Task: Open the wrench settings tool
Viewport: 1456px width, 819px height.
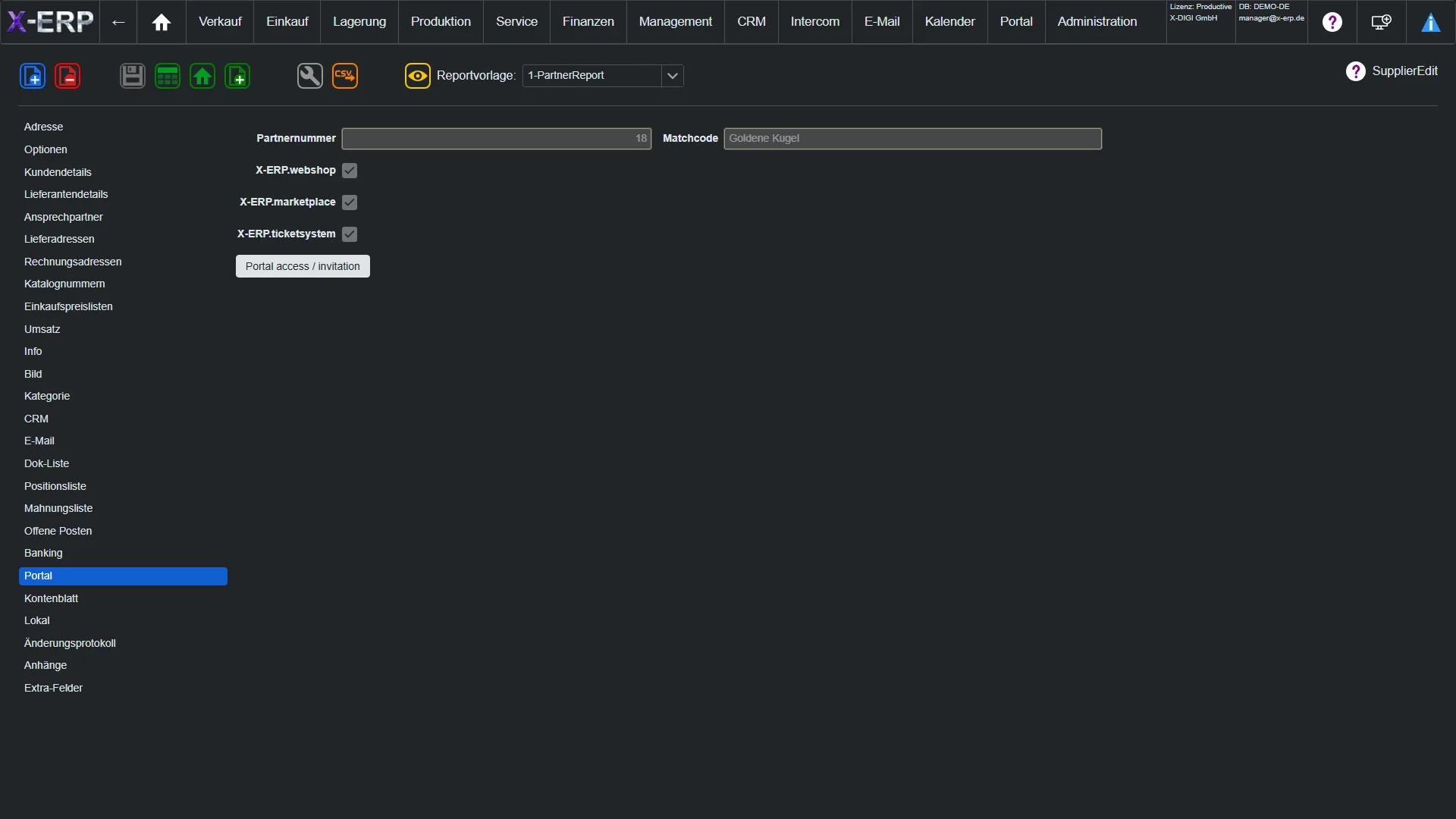Action: (310, 76)
